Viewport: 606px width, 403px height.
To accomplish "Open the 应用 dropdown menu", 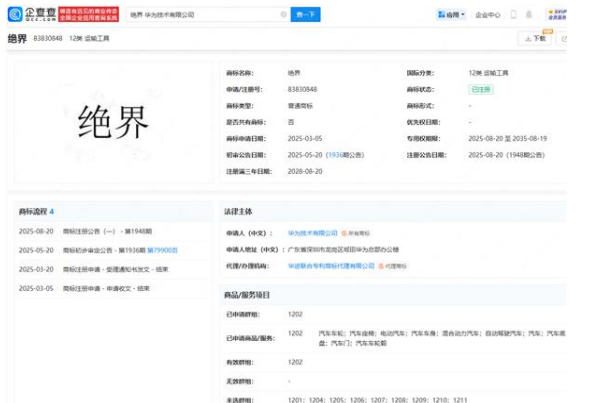I will click(x=453, y=15).
